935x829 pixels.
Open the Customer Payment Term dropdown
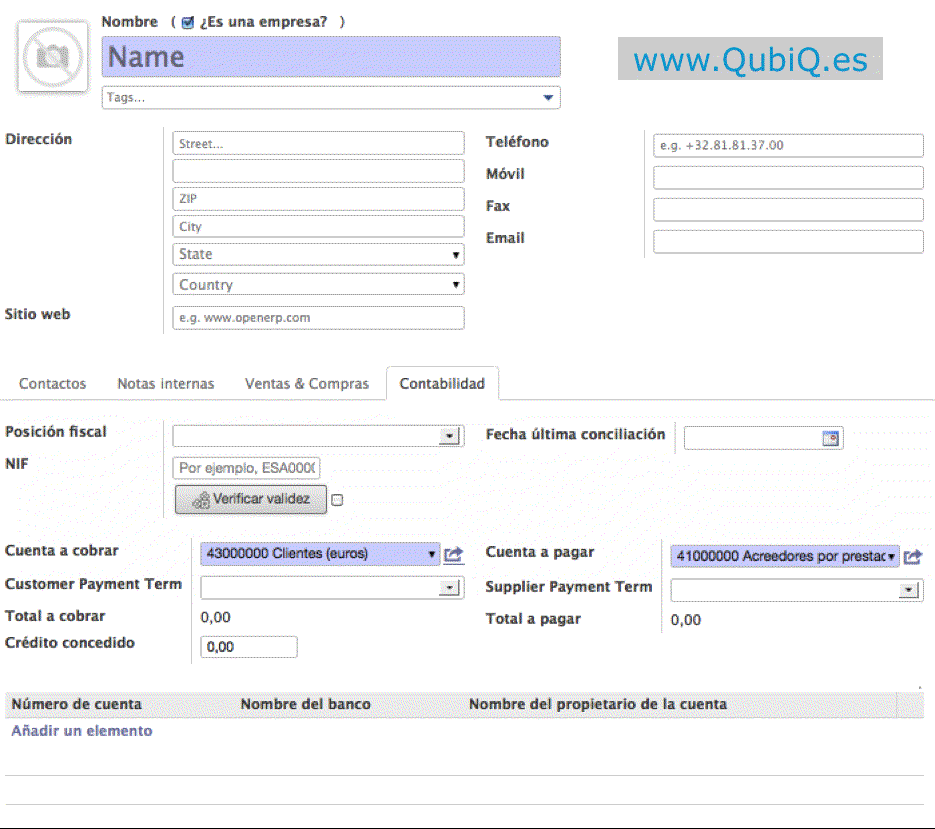449,588
